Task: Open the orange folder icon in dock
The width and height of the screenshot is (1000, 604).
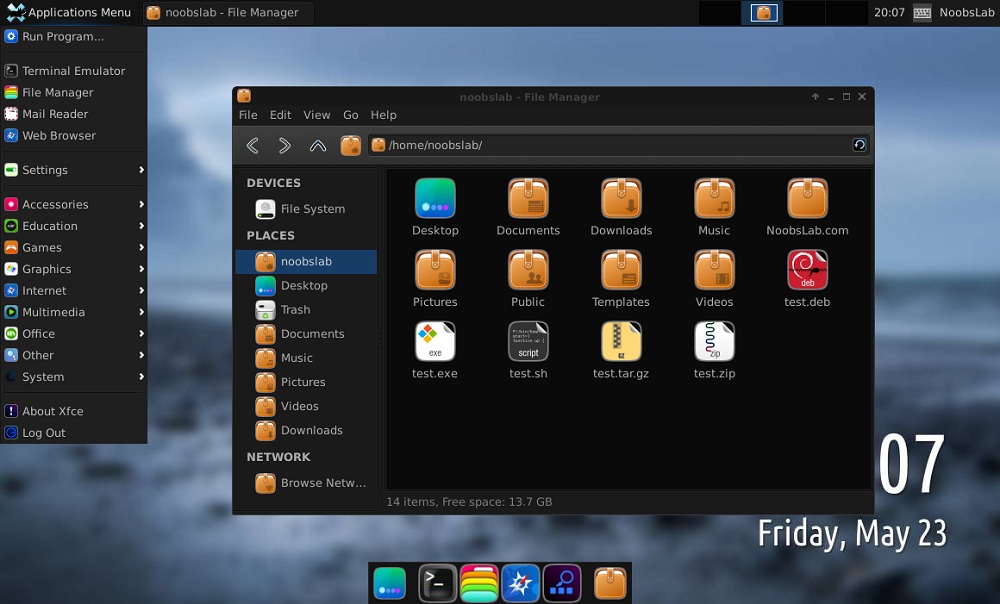Action: coord(610,583)
